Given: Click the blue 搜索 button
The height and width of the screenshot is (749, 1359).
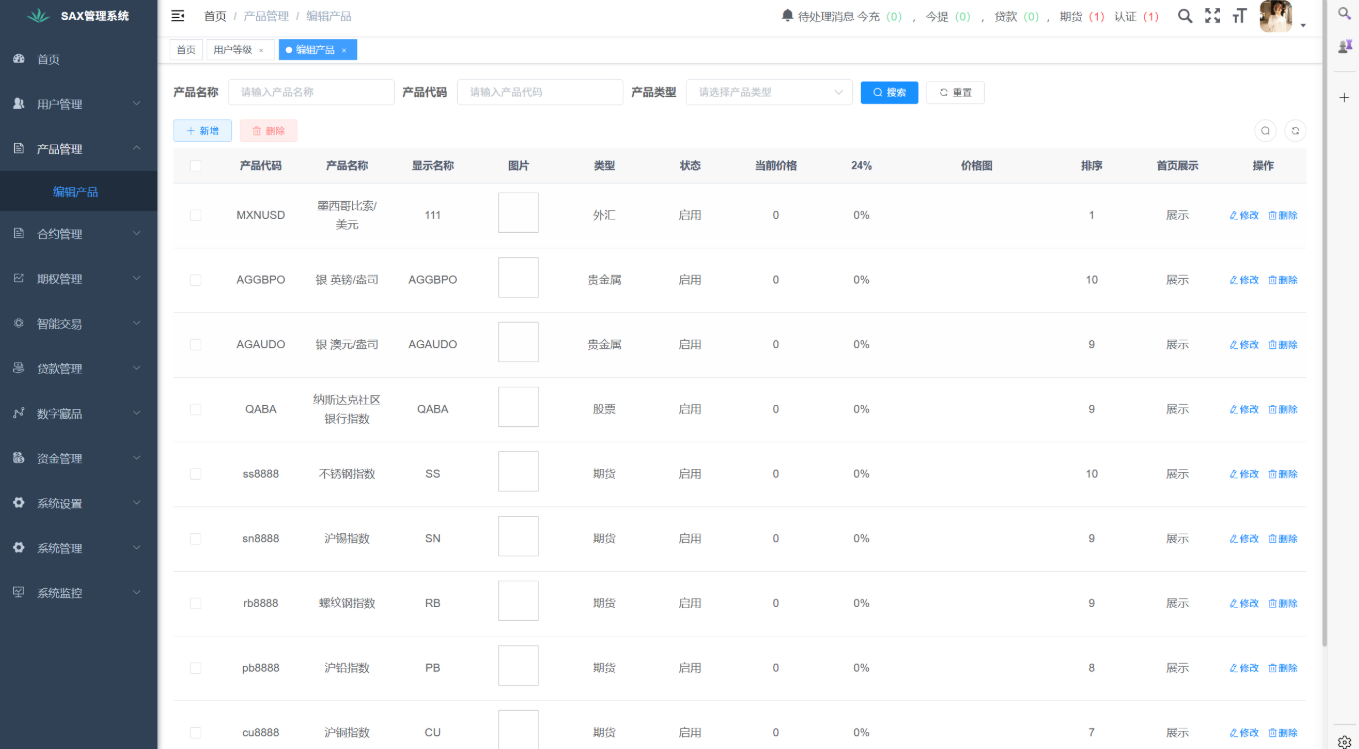Looking at the screenshot, I should (x=889, y=92).
